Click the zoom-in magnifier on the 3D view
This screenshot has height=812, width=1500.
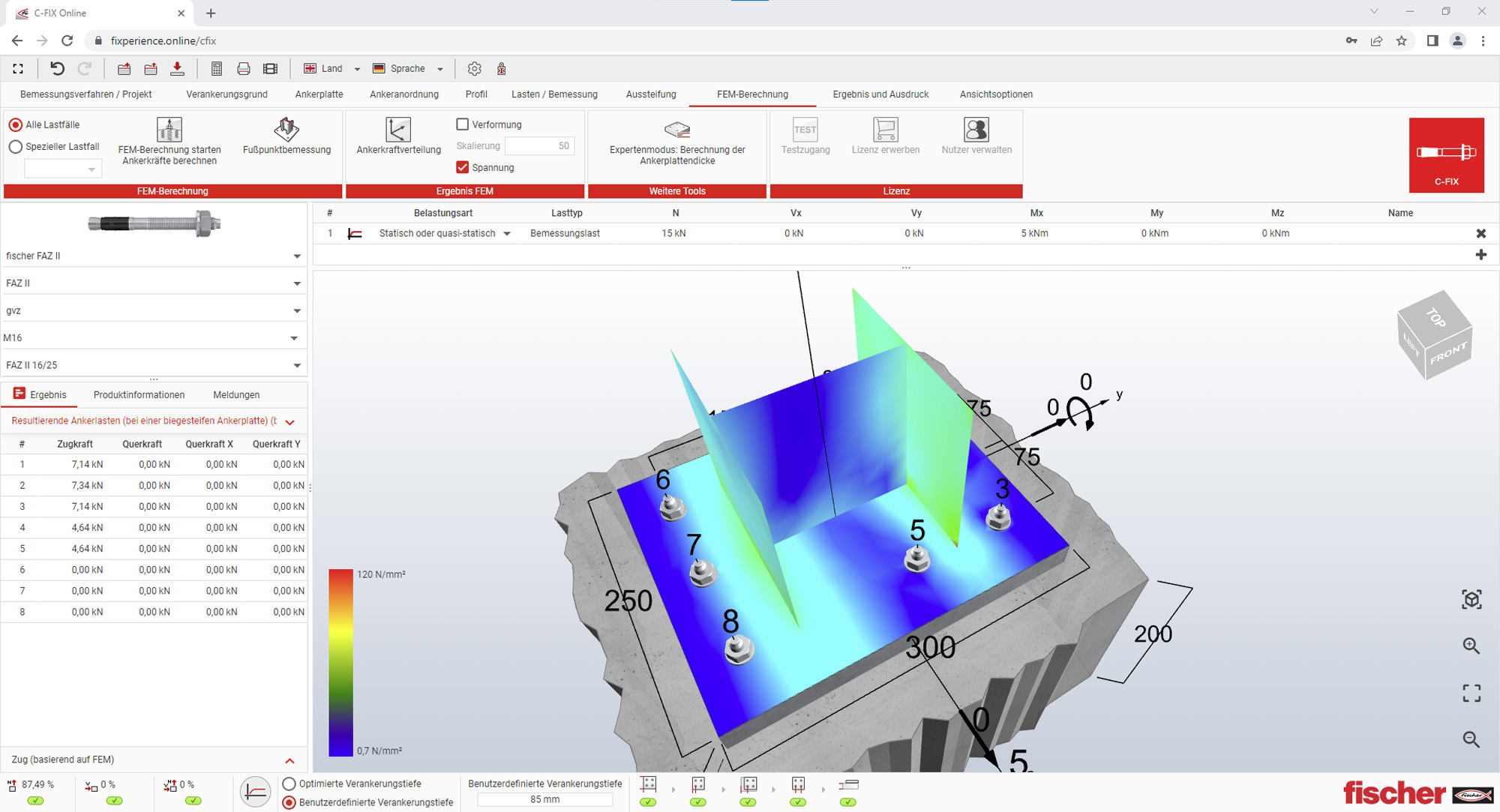[x=1472, y=645]
